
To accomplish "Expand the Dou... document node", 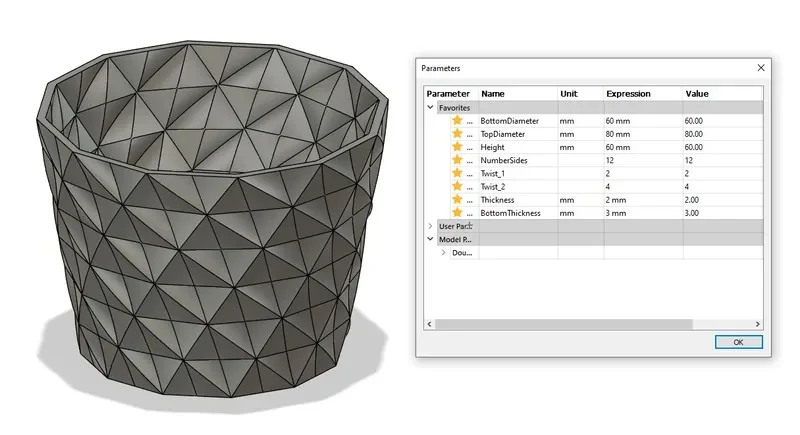I will click(x=443, y=252).
